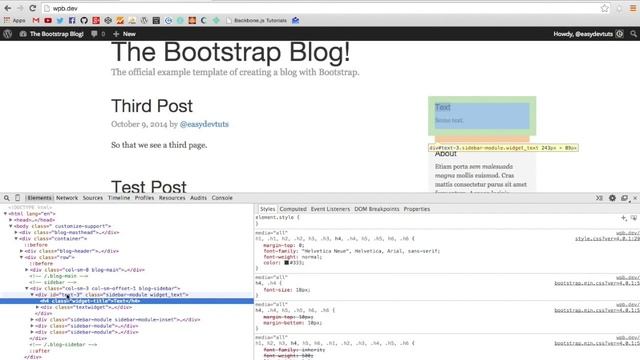Open the GitHub bookmark icon
Viewport: 640px width, 360px height.
pyautogui.click(x=84, y=20)
